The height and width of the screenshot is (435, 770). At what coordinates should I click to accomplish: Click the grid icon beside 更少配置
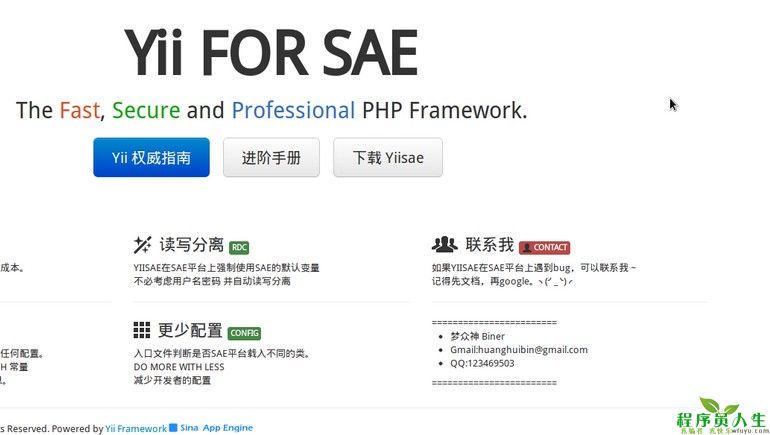[142, 330]
